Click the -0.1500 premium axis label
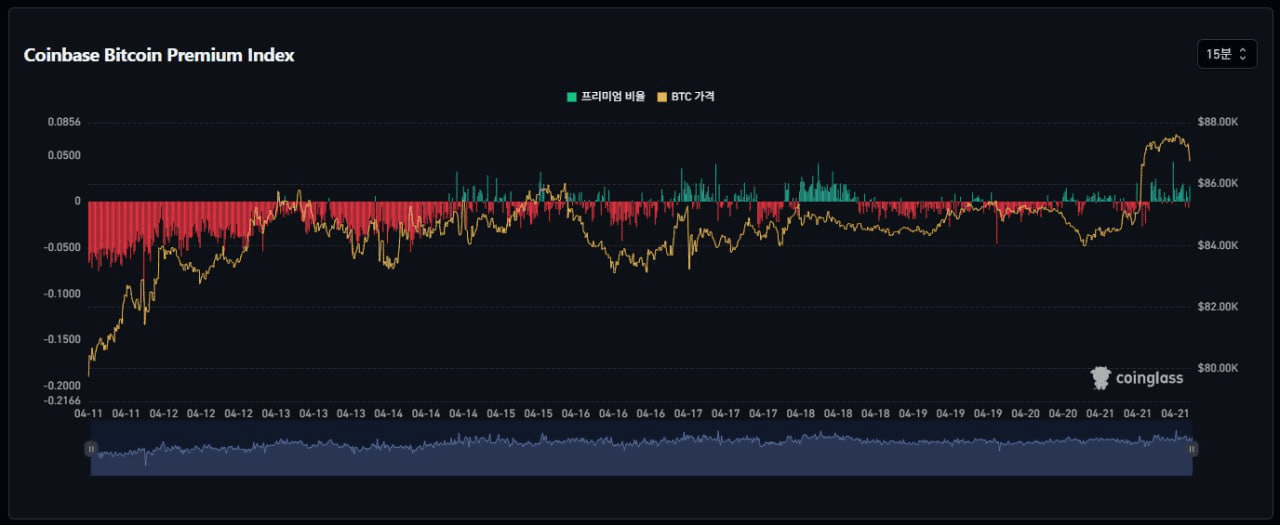Viewport: 1280px width, 525px height. [x=62, y=340]
